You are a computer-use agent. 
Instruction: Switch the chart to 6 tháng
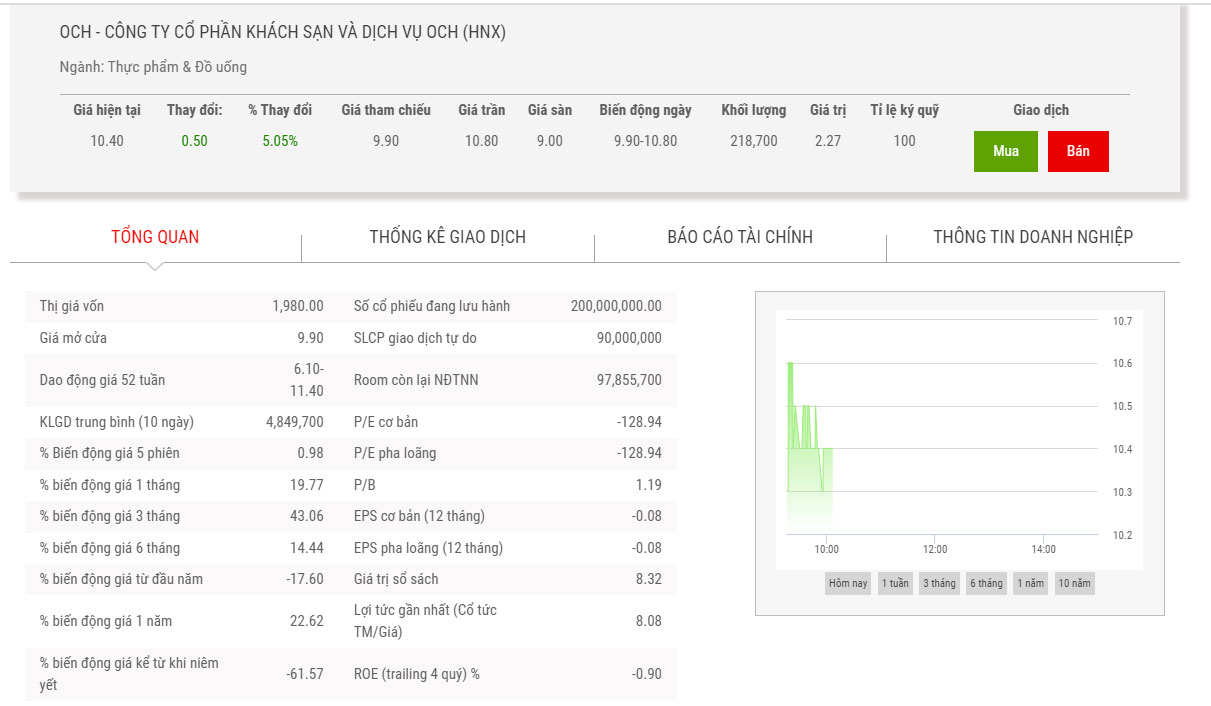click(x=985, y=583)
